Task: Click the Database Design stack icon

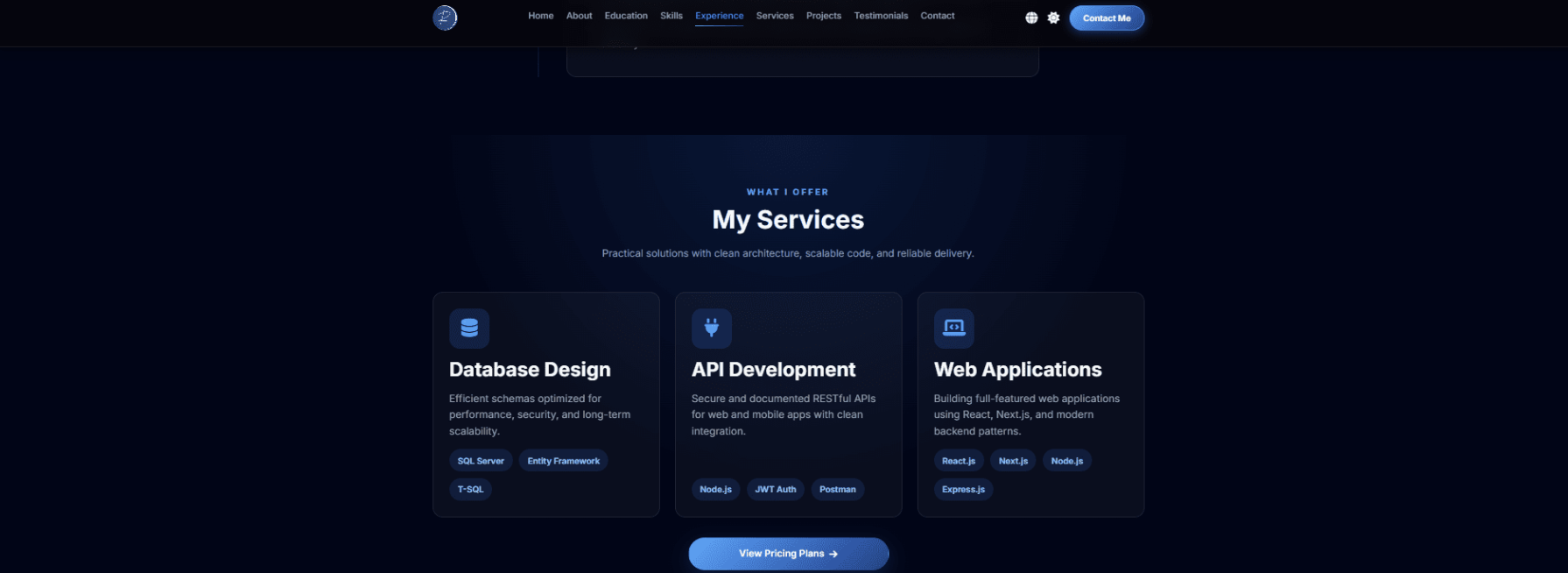Action: coord(469,329)
